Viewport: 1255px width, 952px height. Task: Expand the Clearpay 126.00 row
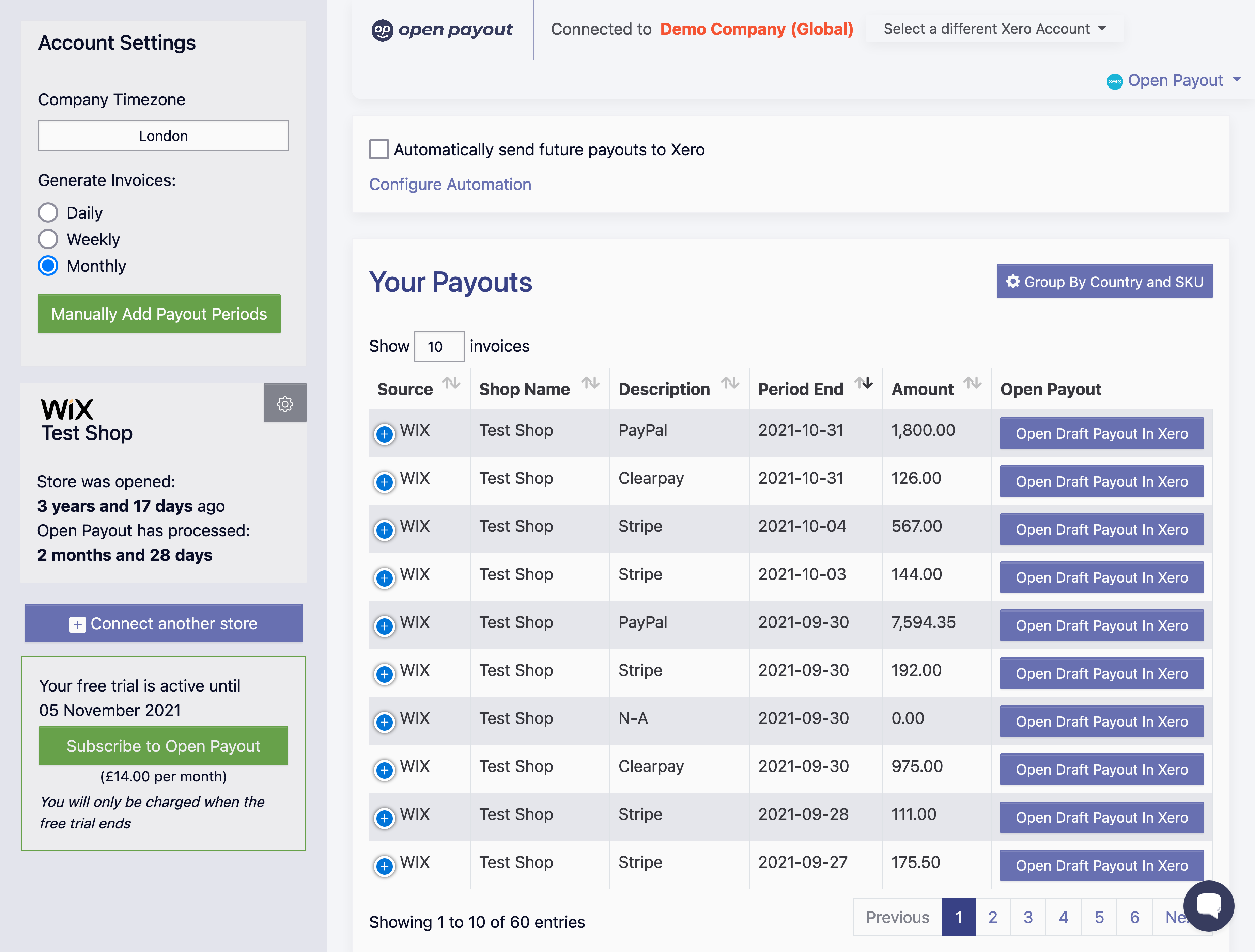click(385, 482)
